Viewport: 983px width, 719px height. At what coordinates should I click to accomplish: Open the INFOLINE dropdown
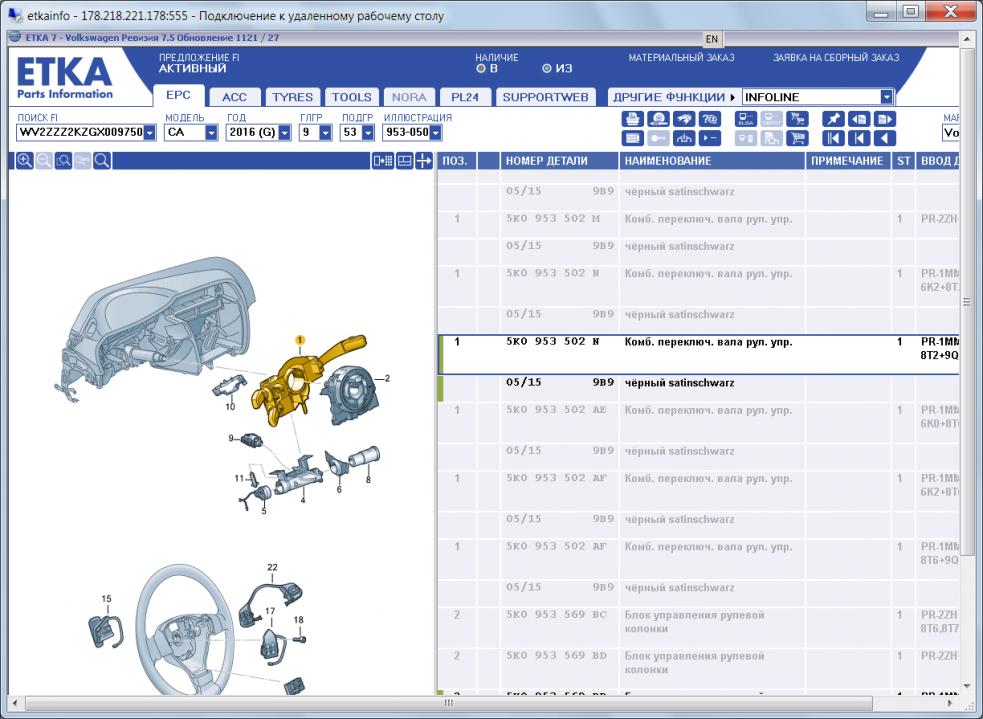point(886,97)
